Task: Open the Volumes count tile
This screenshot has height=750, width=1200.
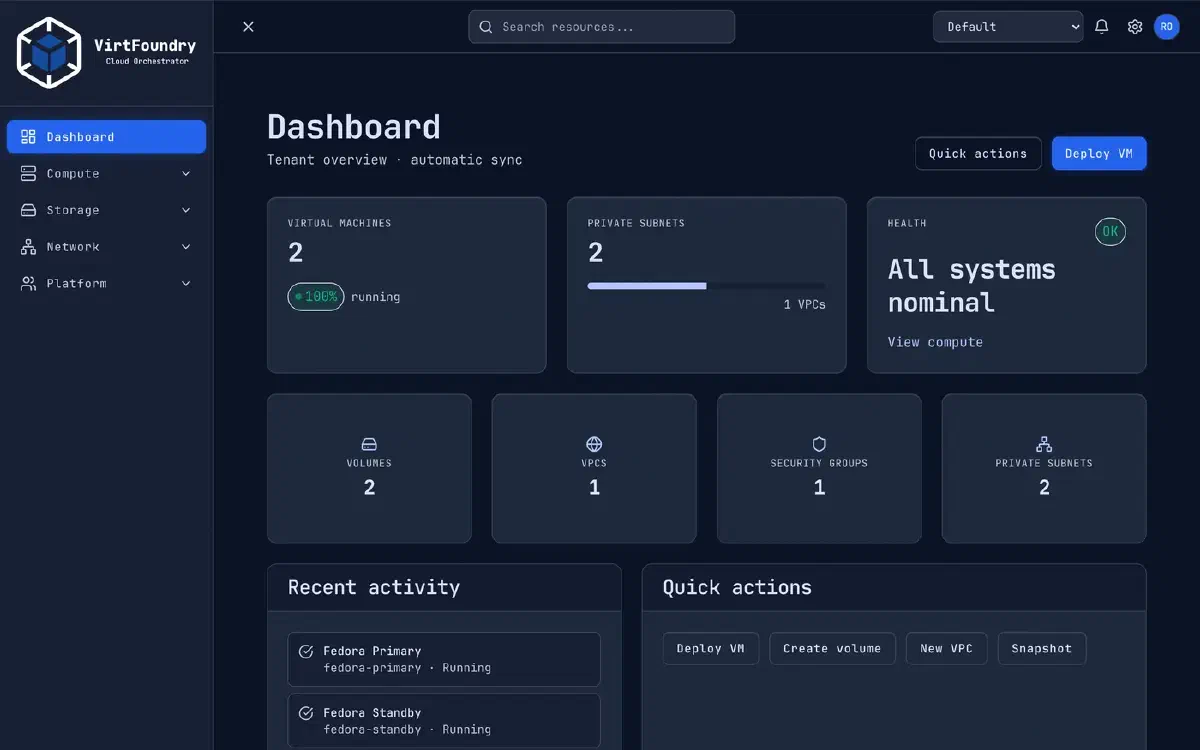Action: coord(369,469)
